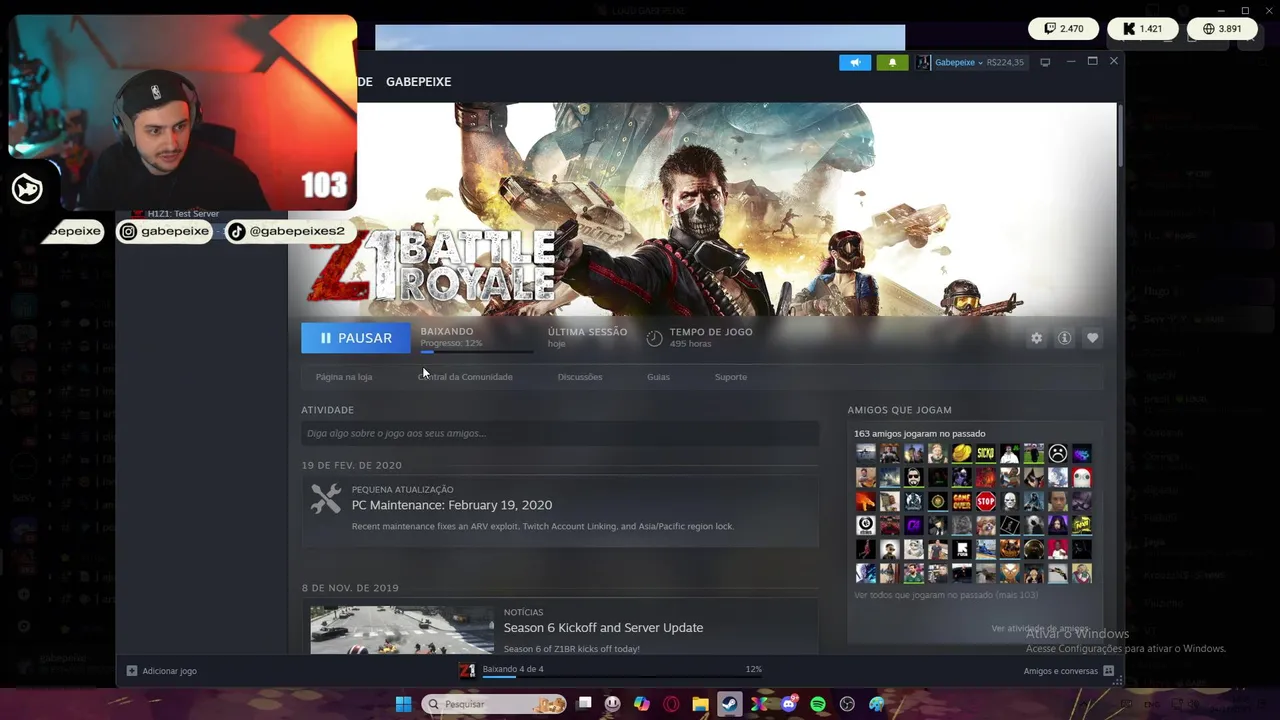The image size is (1280, 720).
Task: Click the download progress bar under BAIXANDO
Action: 476,352
